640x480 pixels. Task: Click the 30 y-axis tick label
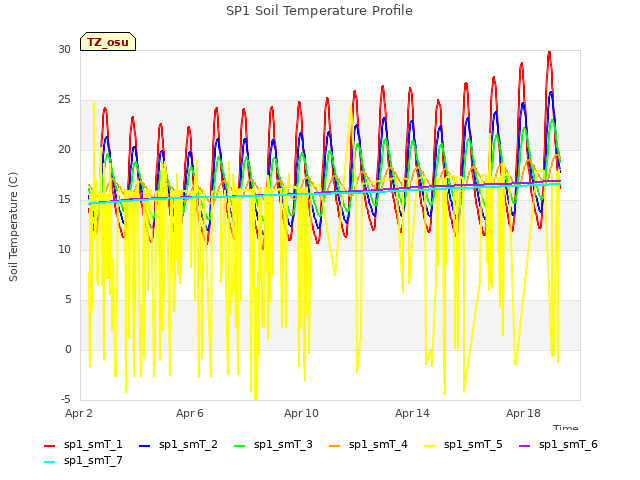64,49
